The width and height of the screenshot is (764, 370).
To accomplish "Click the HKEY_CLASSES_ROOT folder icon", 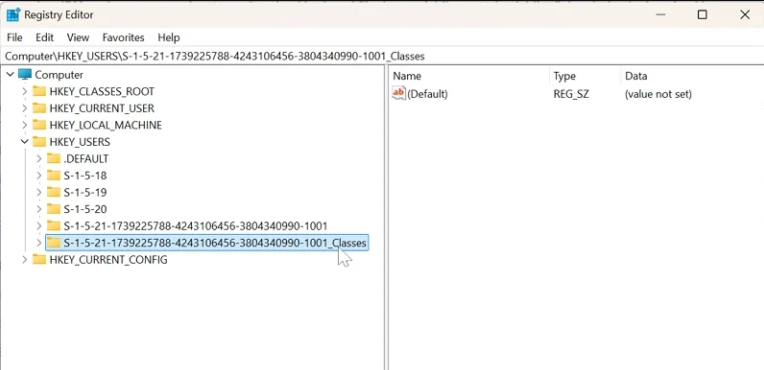I will 39,91.
